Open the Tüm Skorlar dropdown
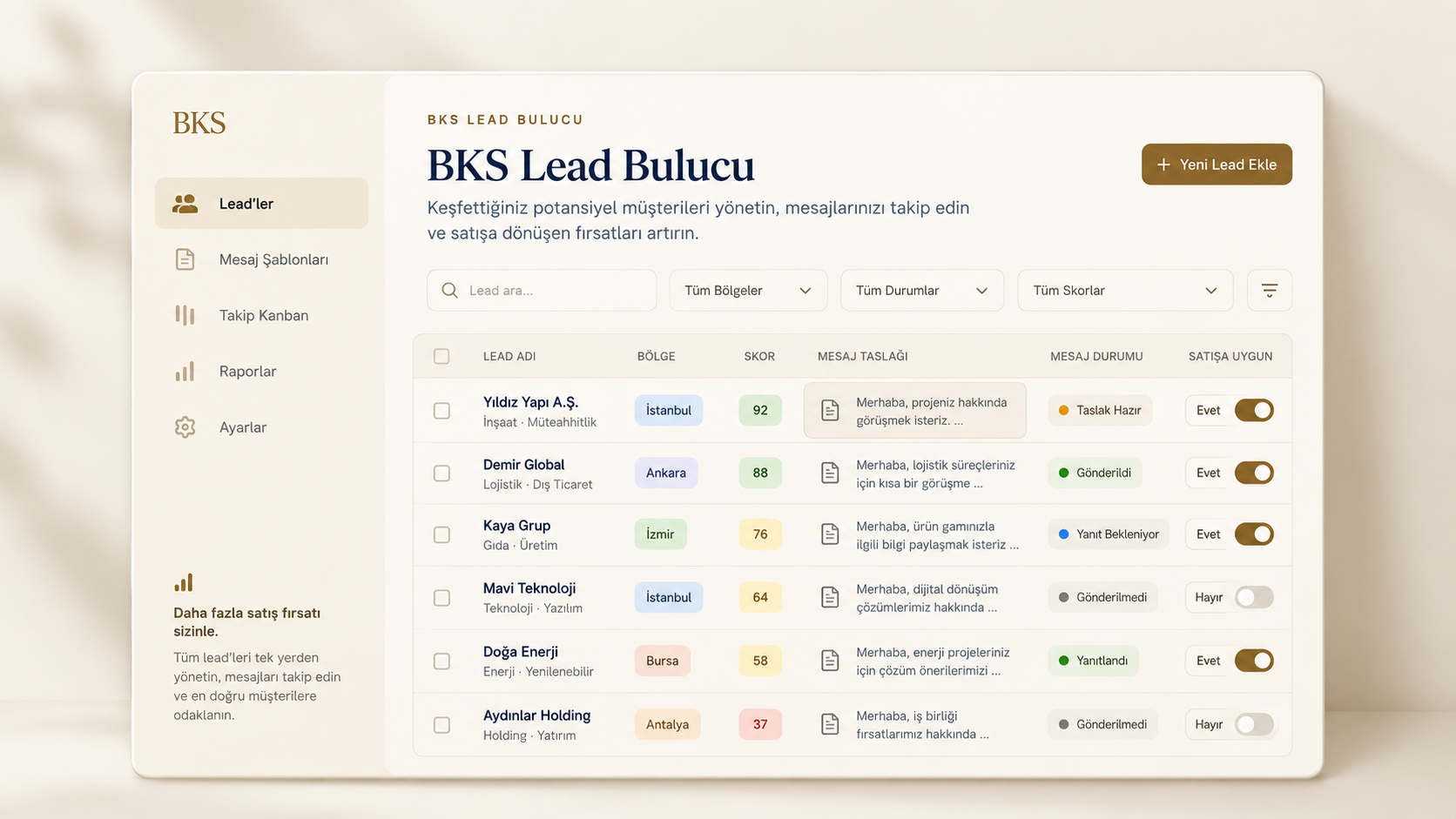The image size is (1456, 819). (x=1125, y=291)
